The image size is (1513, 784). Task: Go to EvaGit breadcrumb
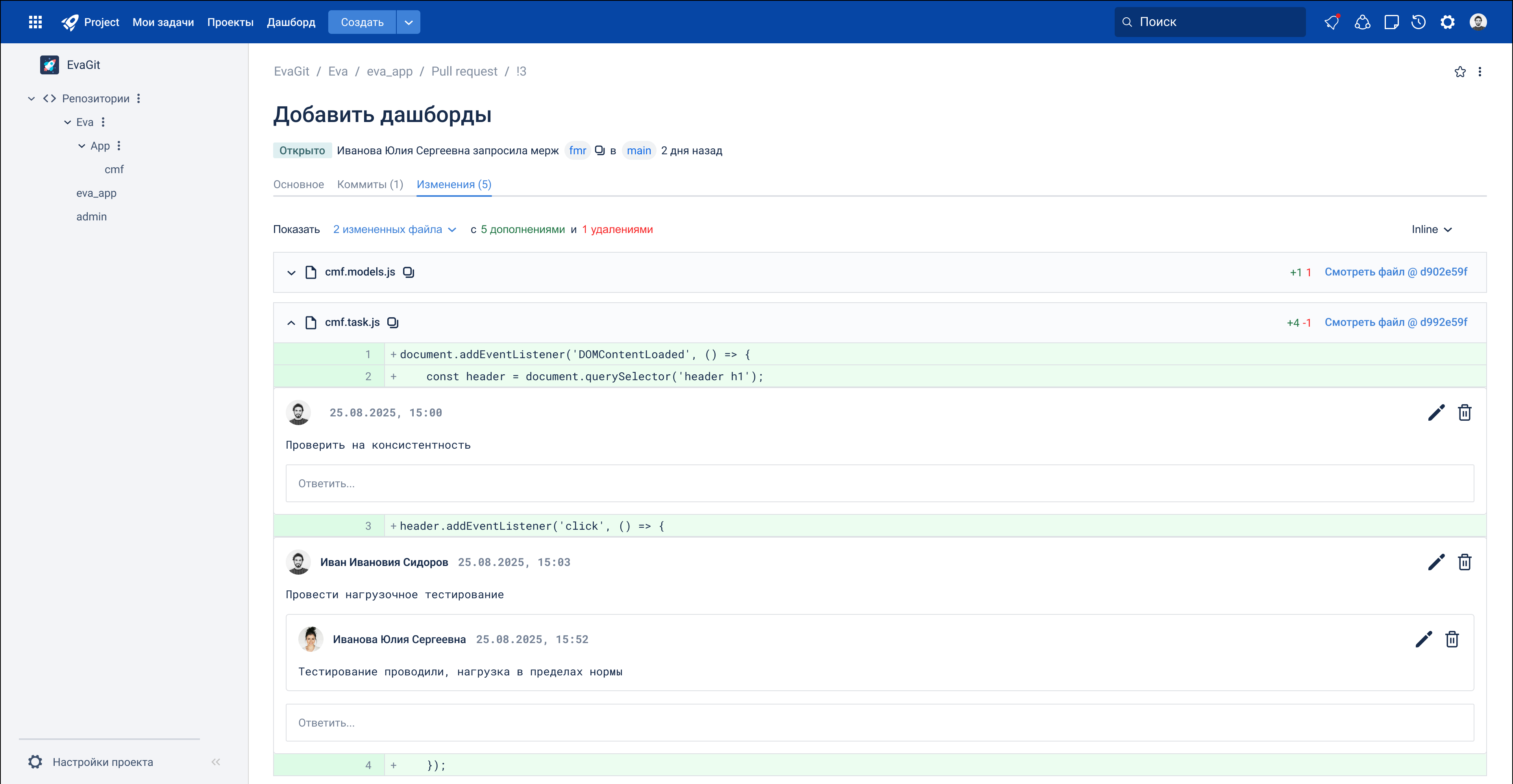[x=291, y=72]
